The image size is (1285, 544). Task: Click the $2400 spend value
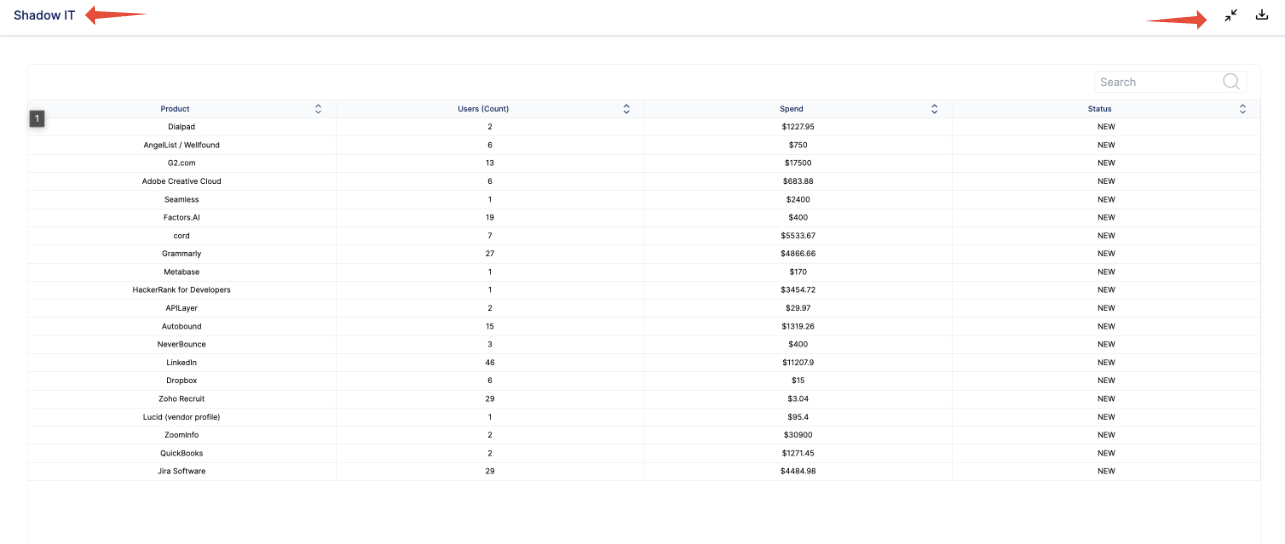pos(798,199)
